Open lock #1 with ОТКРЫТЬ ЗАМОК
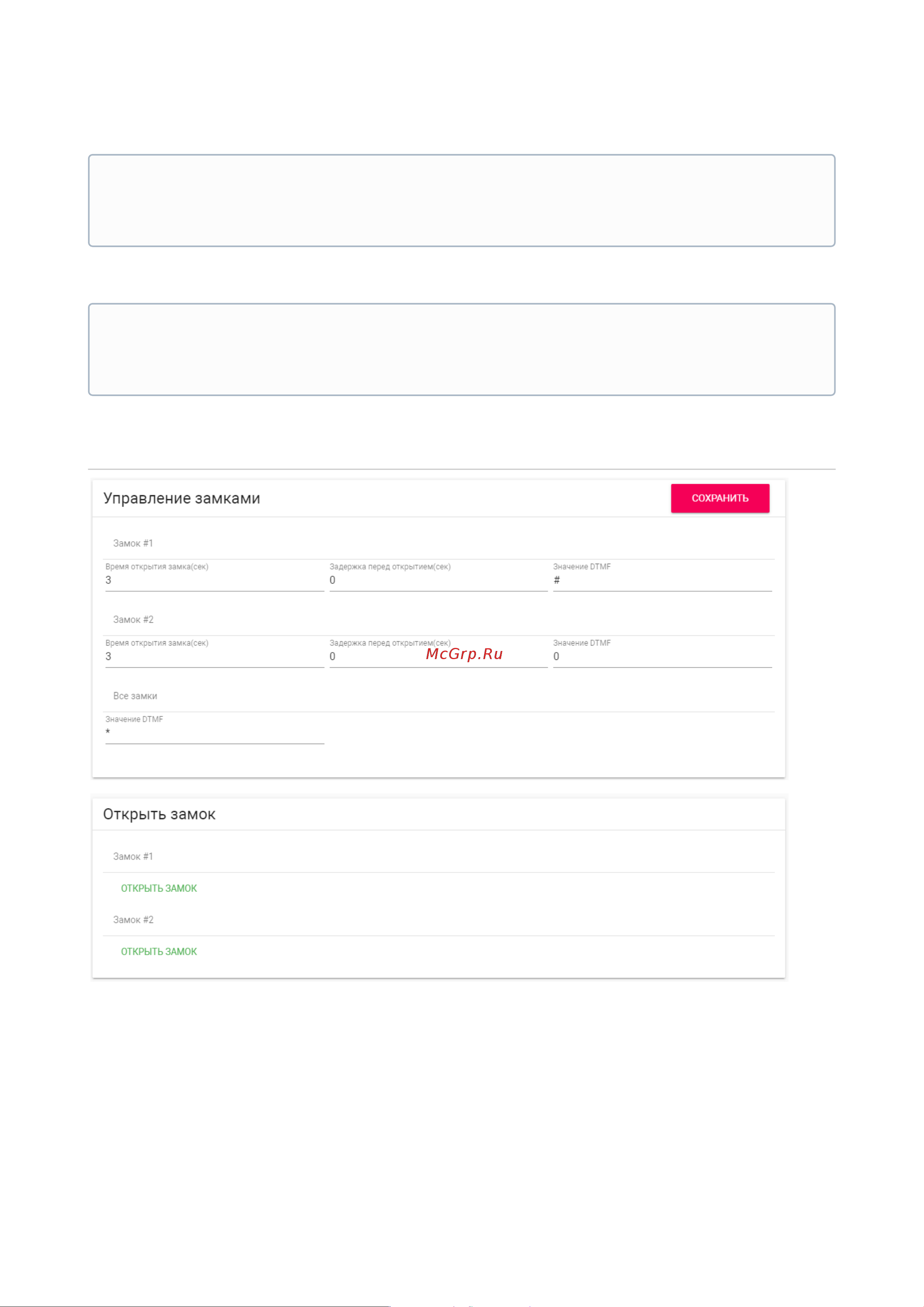Viewport: 924px width, 1307px height. click(159, 888)
